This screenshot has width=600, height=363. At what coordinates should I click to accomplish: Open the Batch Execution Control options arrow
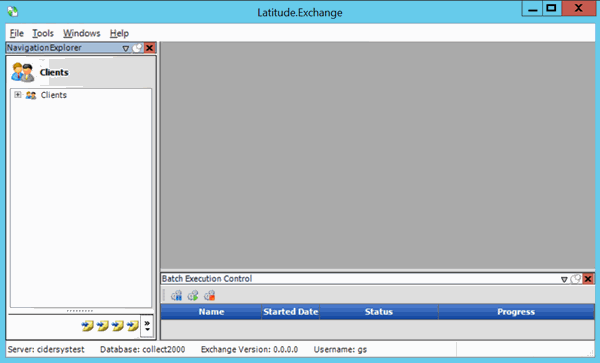coord(564,279)
